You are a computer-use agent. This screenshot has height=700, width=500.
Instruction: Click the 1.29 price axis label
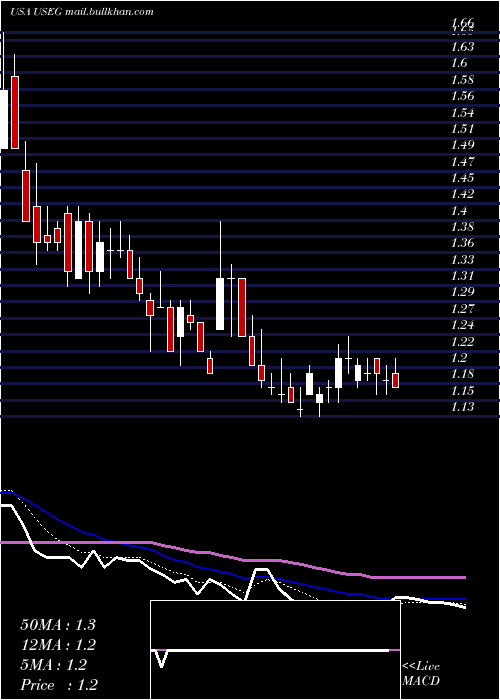pos(462,292)
